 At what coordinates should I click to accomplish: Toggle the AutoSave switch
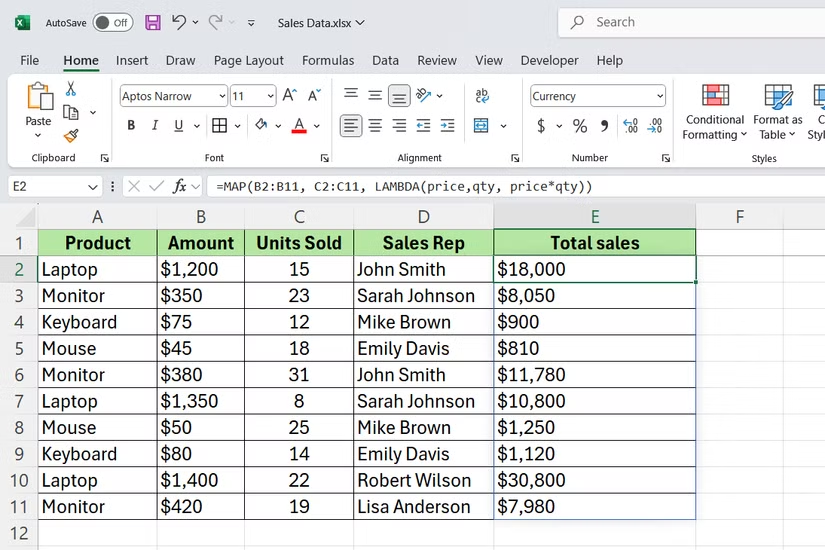click(113, 22)
